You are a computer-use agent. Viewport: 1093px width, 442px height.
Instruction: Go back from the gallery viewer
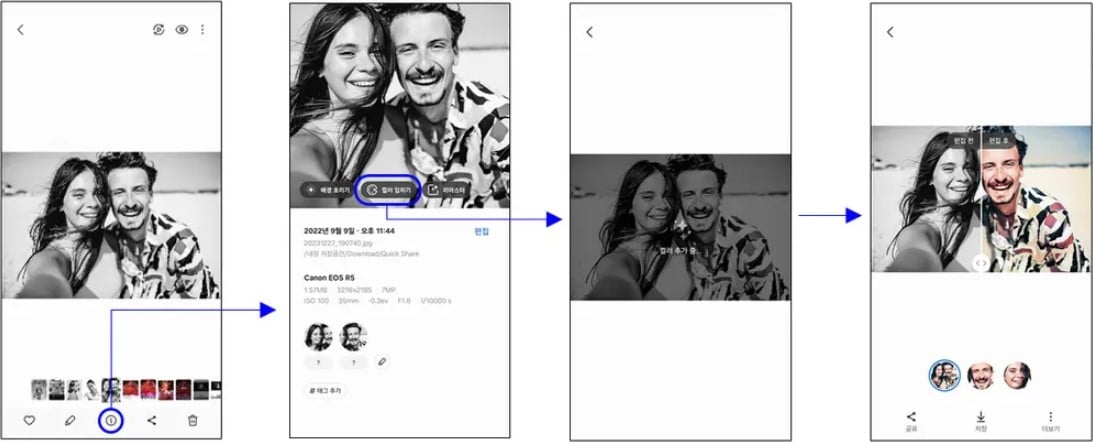click(20, 30)
